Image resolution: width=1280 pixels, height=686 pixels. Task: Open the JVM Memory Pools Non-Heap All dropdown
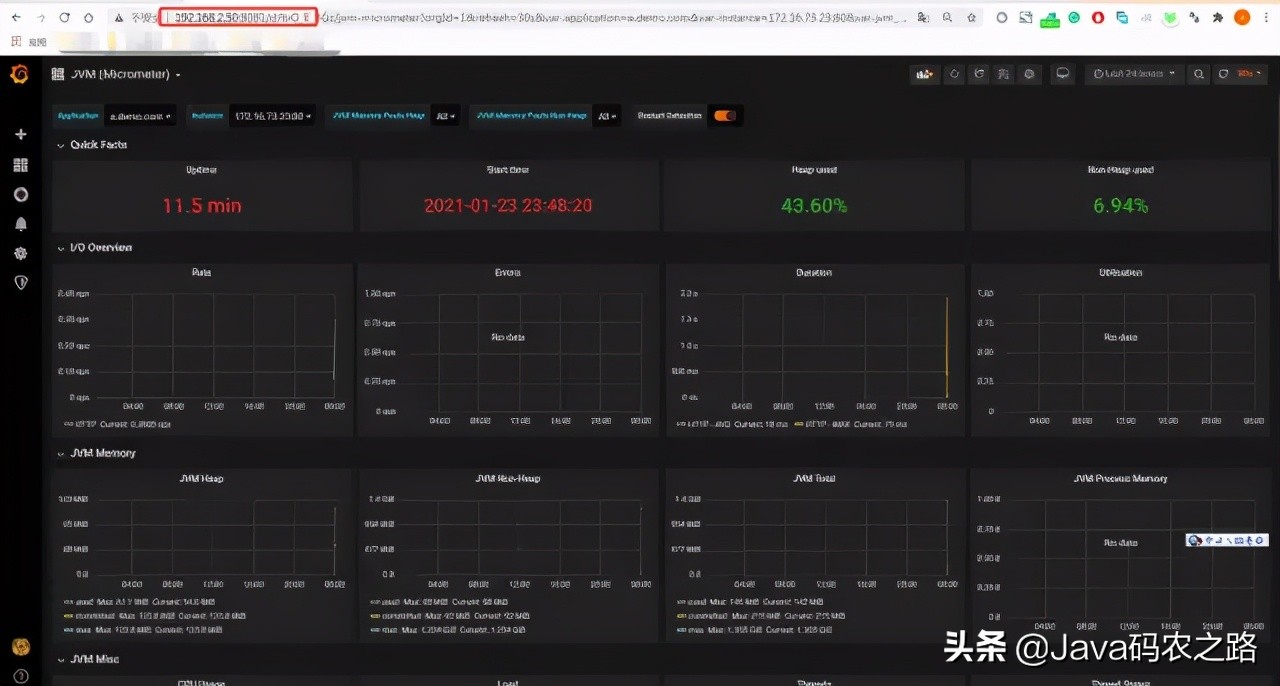click(607, 116)
